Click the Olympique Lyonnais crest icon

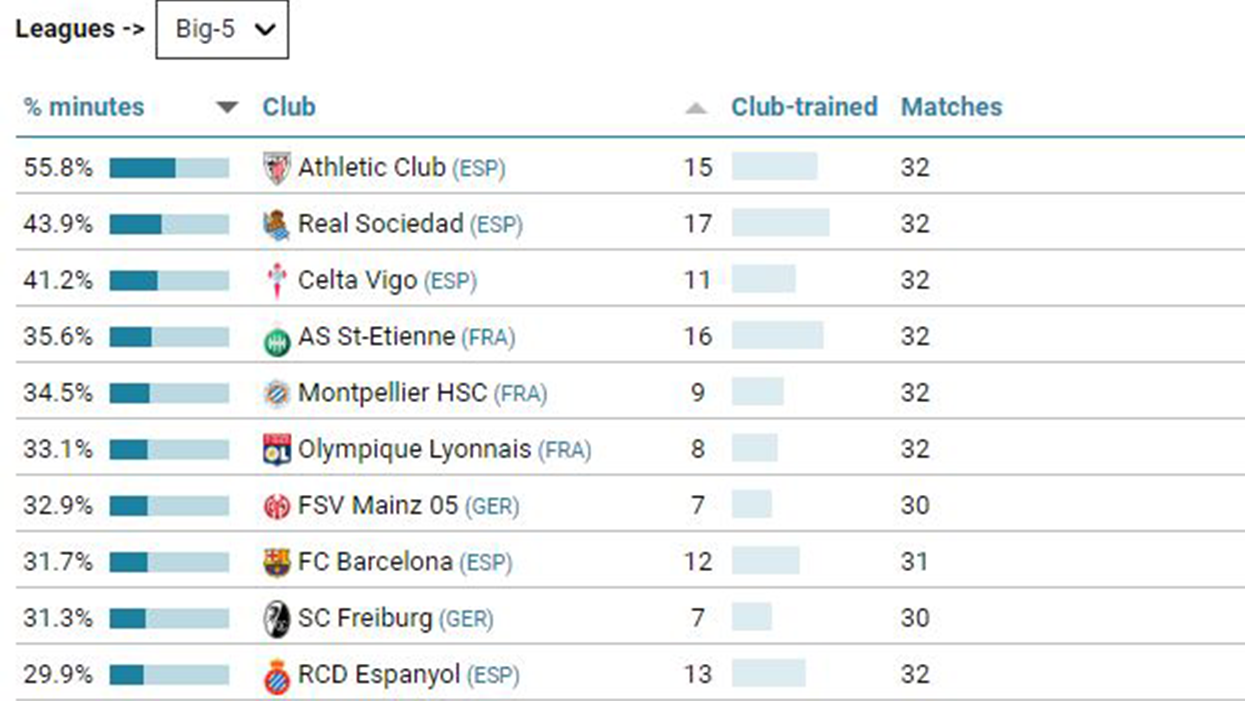tap(276, 450)
